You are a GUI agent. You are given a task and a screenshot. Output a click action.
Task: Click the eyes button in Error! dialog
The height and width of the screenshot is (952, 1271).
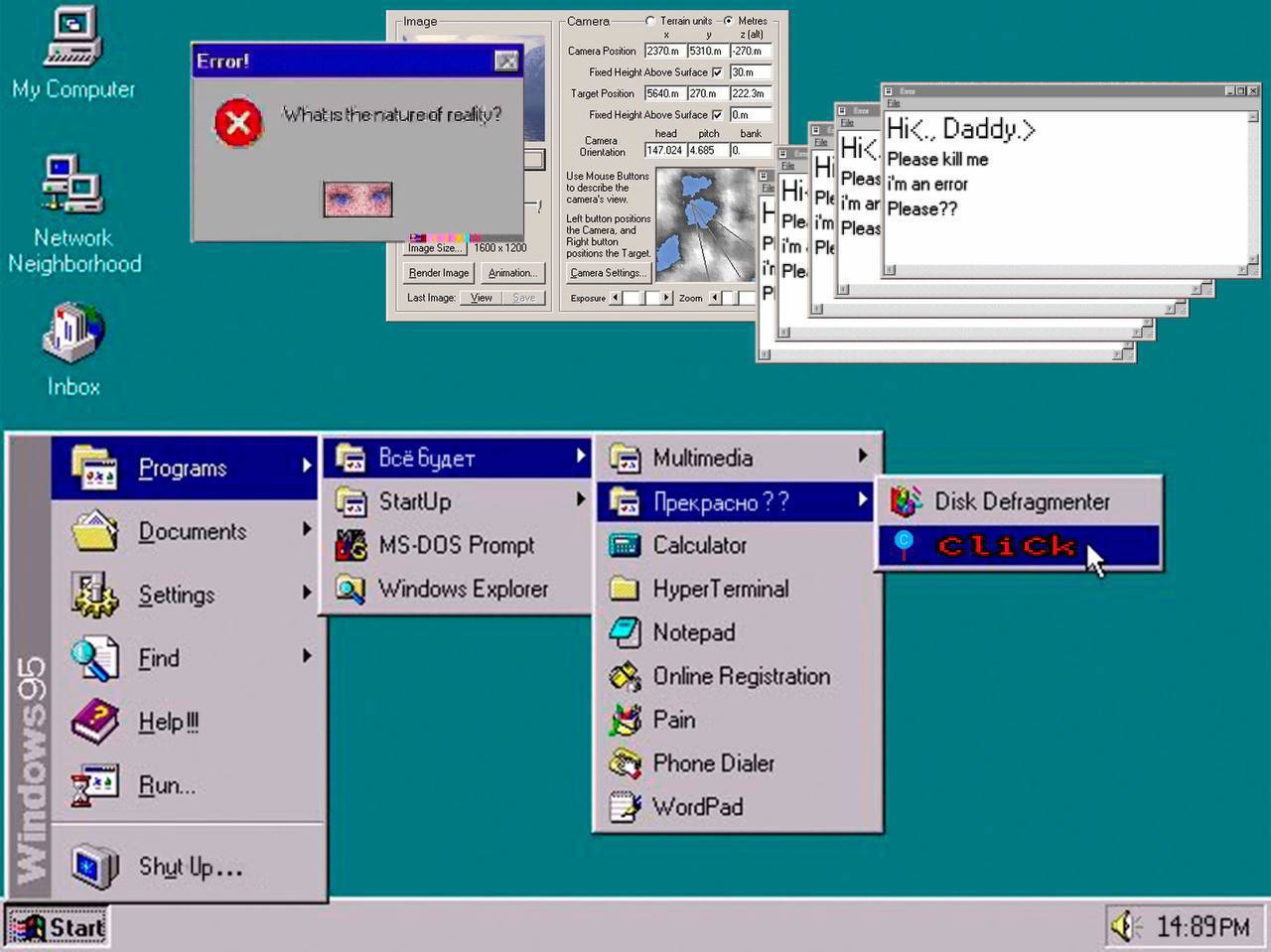tap(357, 200)
